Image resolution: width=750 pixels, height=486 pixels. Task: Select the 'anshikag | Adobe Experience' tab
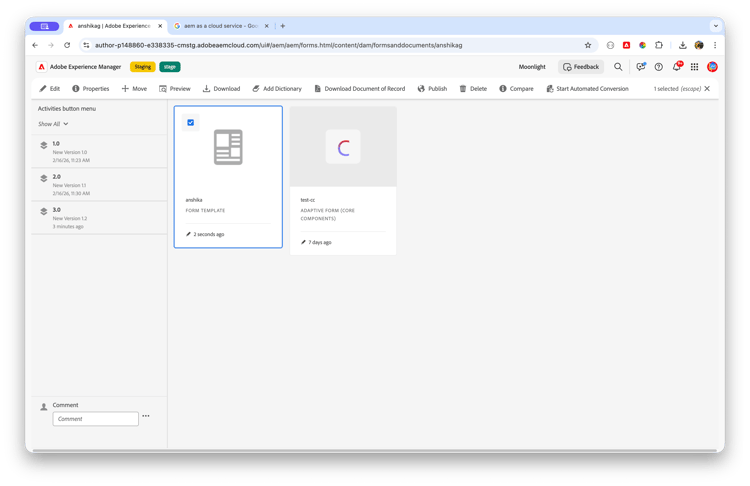pos(114,26)
